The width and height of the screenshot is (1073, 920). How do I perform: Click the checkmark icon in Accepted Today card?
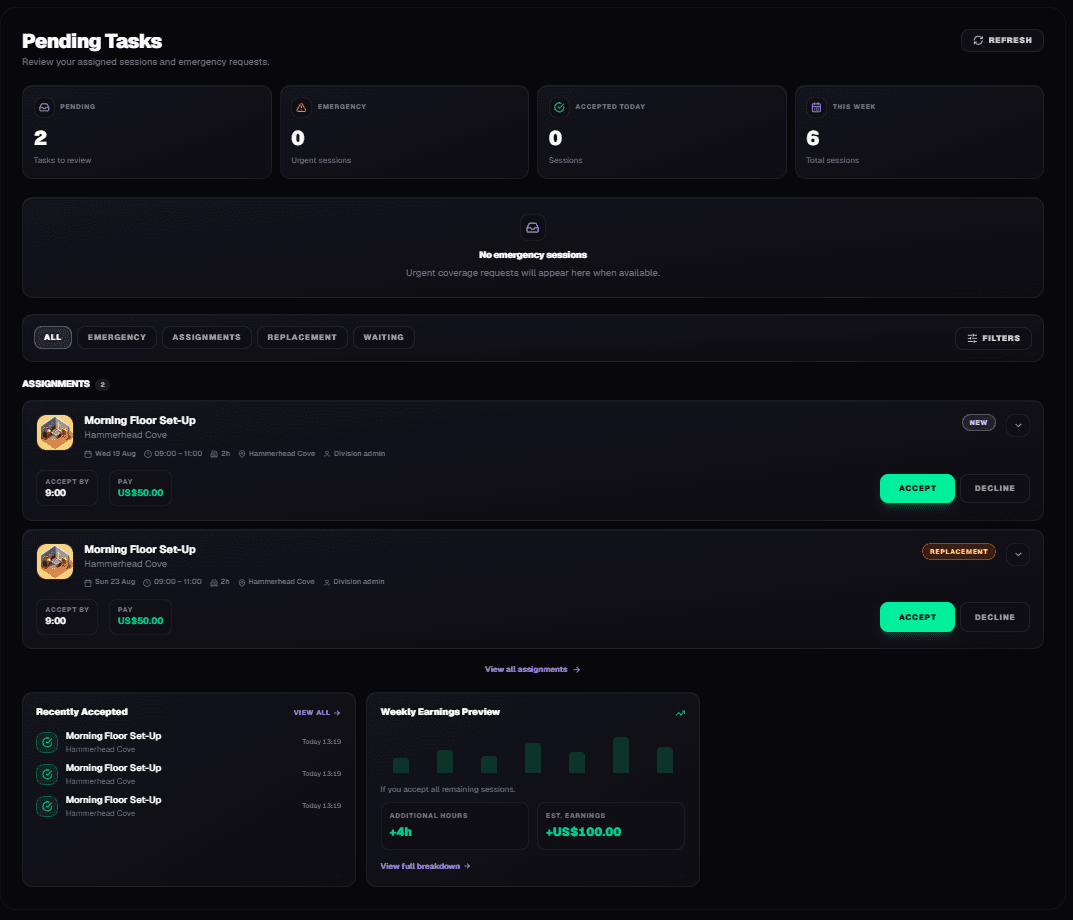(x=559, y=107)
